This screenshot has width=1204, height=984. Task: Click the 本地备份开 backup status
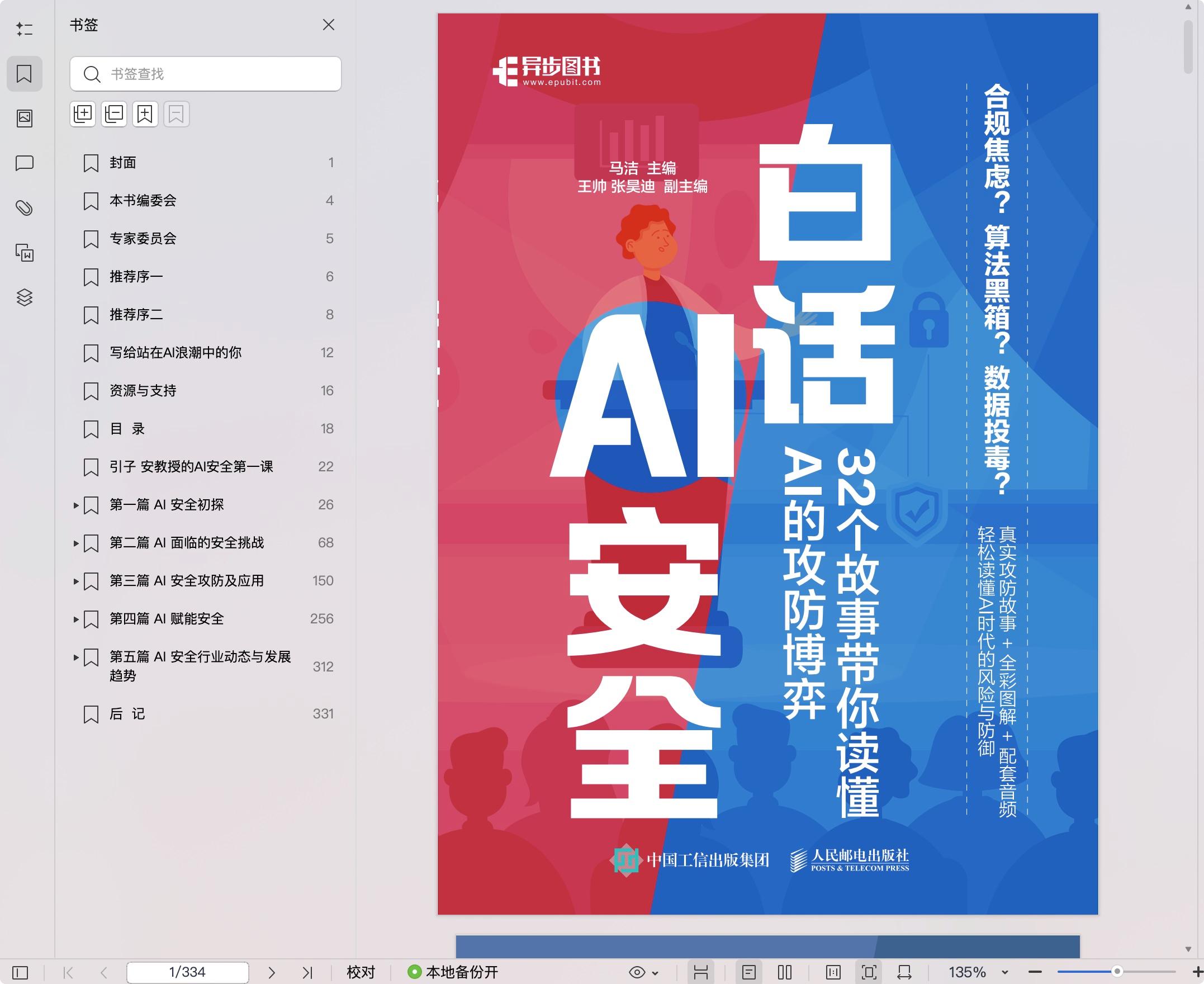click(x=453, y=972)
